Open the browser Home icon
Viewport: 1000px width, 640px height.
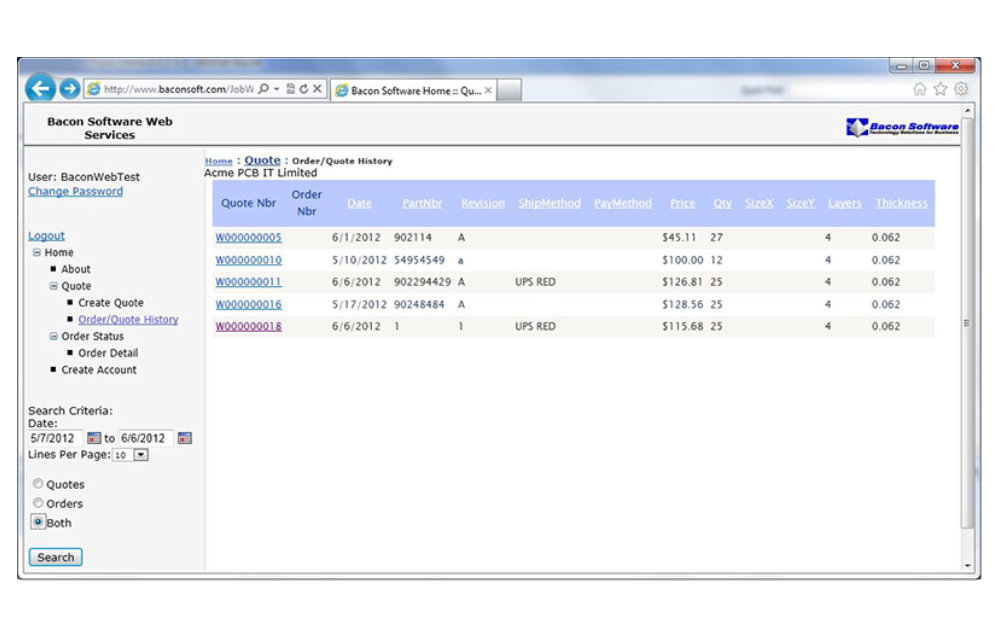920,89
